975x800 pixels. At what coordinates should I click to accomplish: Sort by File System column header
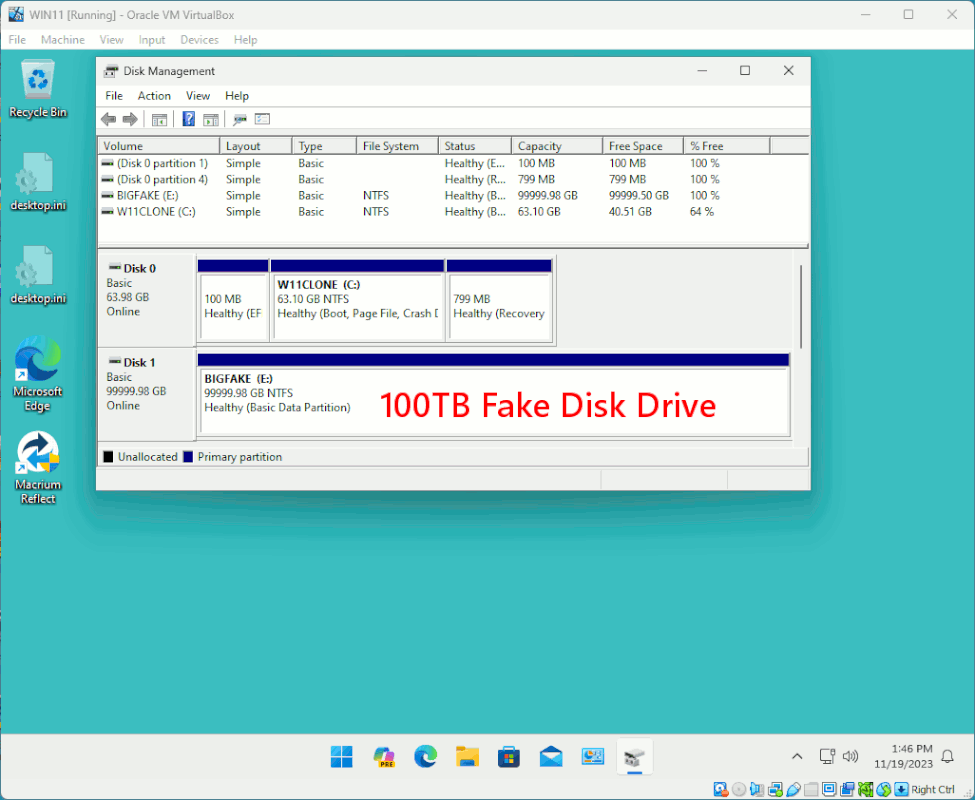click(398, 146)
